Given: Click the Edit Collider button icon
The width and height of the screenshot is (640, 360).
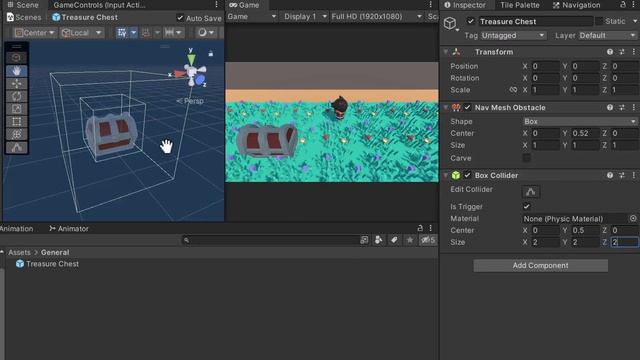Looking at the screenshot, I should pyautogui.click(x=531, y=191).
